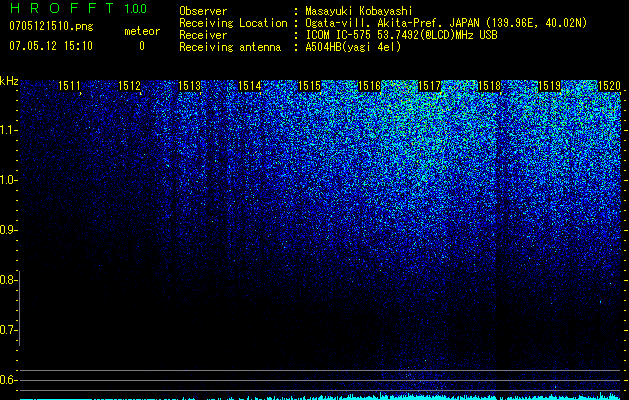Select the 0.9 frequency axis label
The height and width of the screenshot is (400, 629).
click(x=7, y=230)
